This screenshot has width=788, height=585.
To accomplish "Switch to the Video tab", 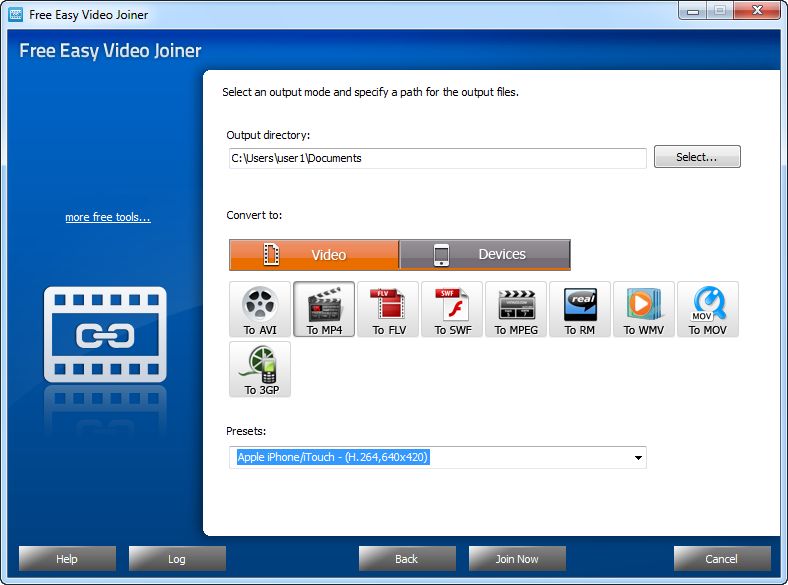I will click(314, 255).
